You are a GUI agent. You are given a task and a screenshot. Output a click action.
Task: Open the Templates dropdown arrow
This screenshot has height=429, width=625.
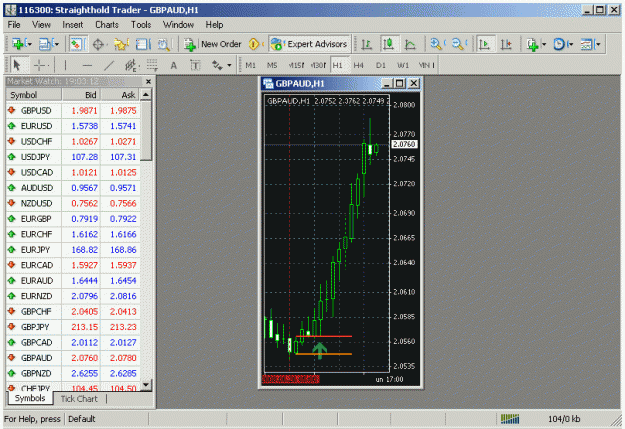(598, 44)
